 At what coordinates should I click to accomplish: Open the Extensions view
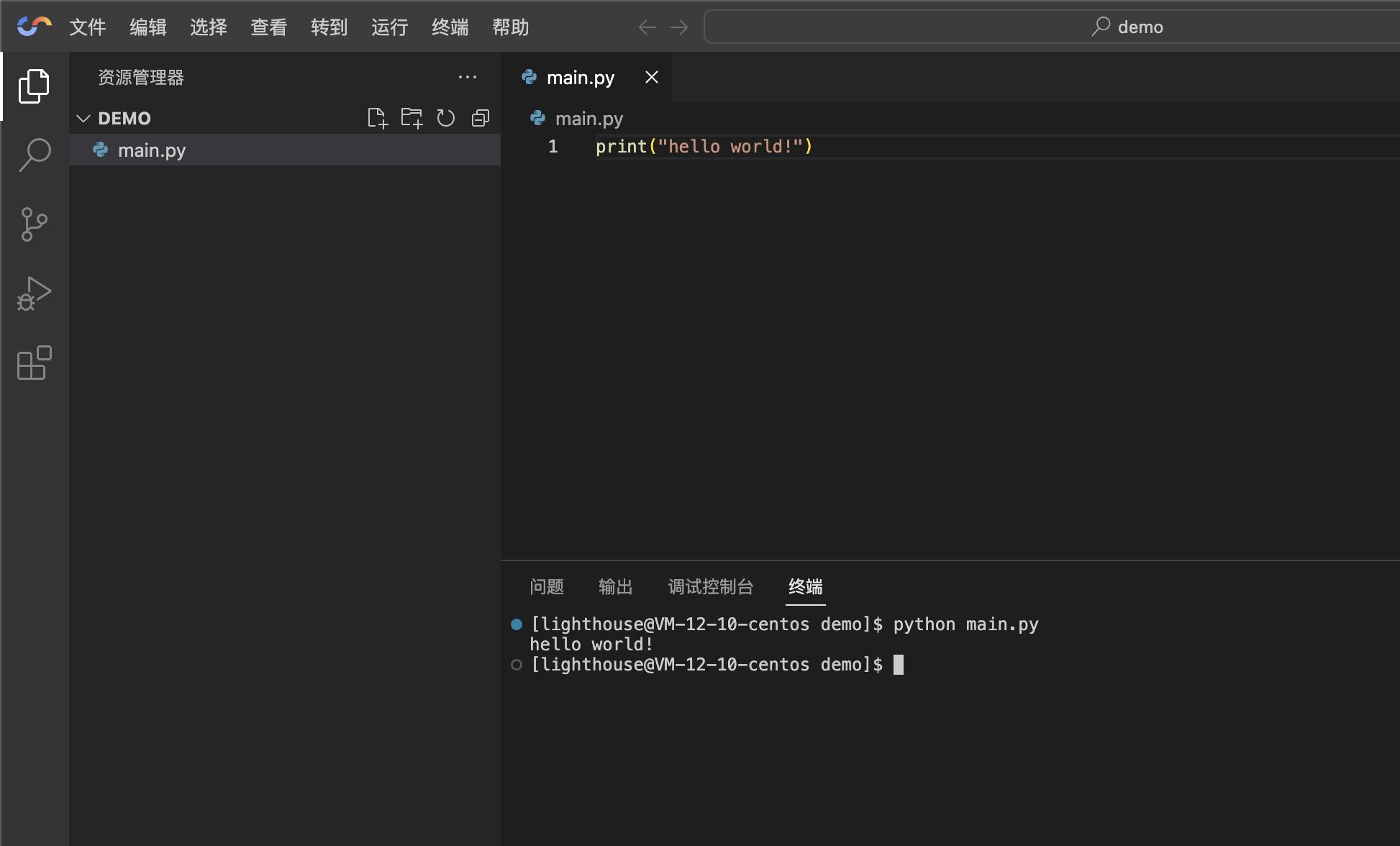point(34,363)
